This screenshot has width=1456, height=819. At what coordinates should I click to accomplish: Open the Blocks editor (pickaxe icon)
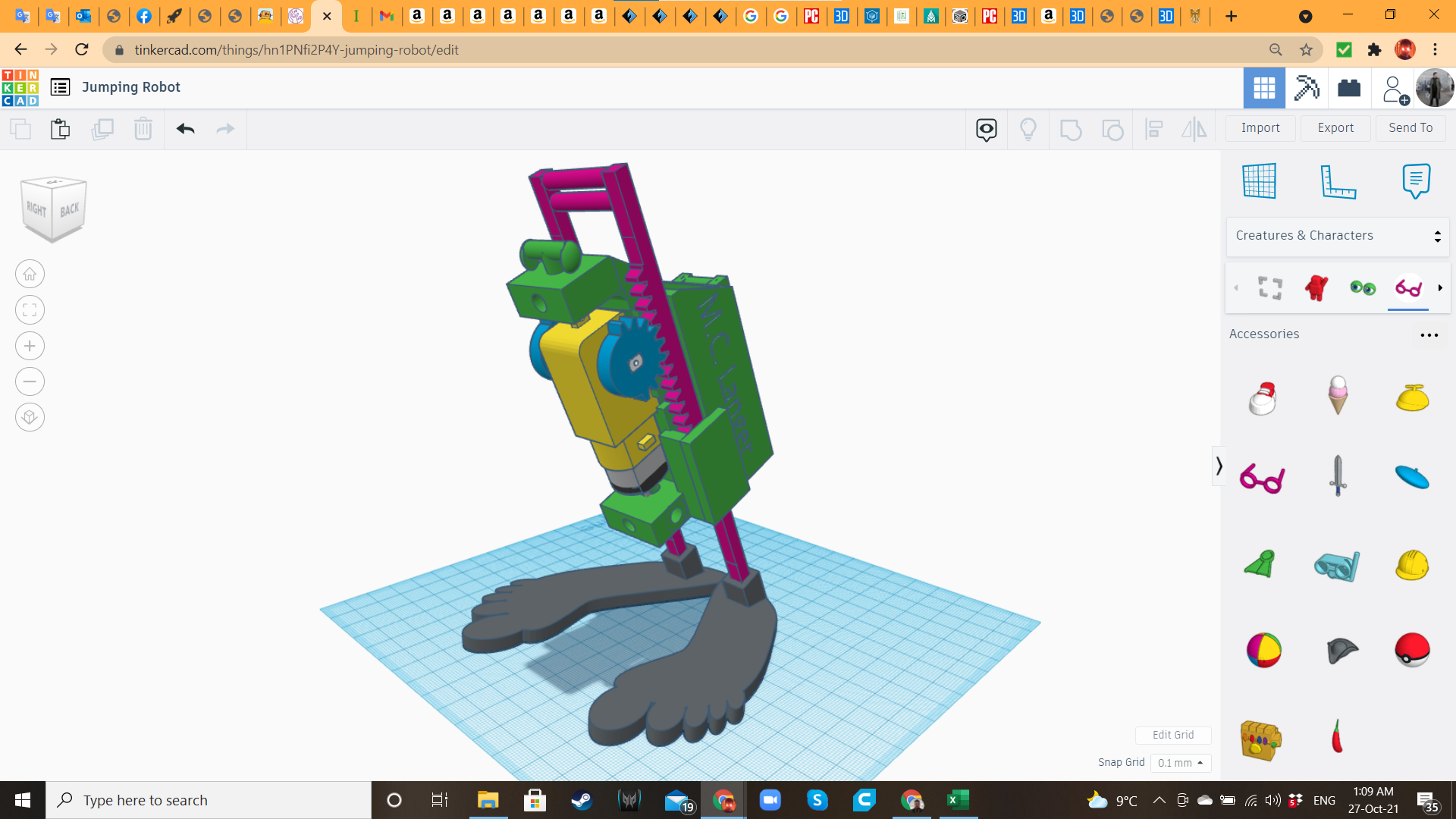1307,88
